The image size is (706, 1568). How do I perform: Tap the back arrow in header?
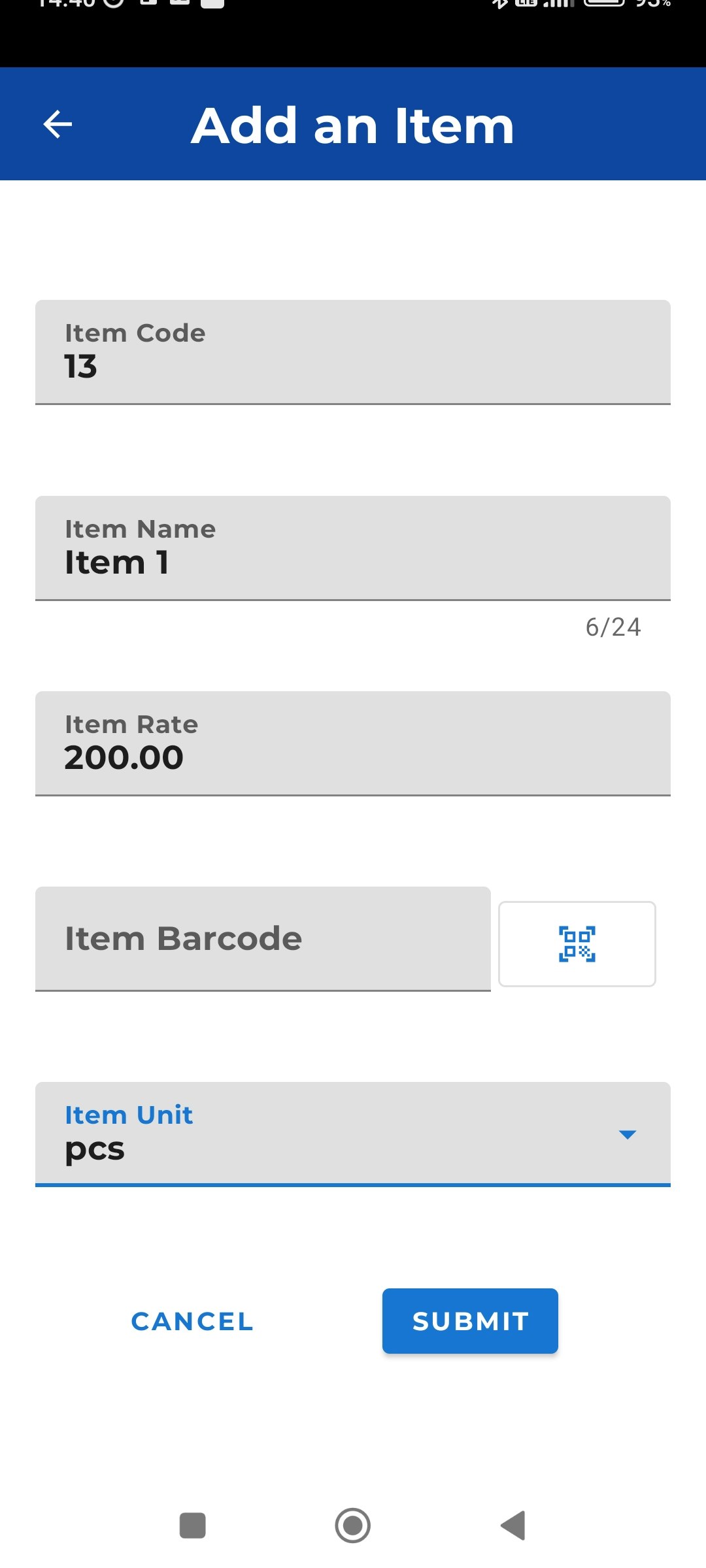pos(58,124)
